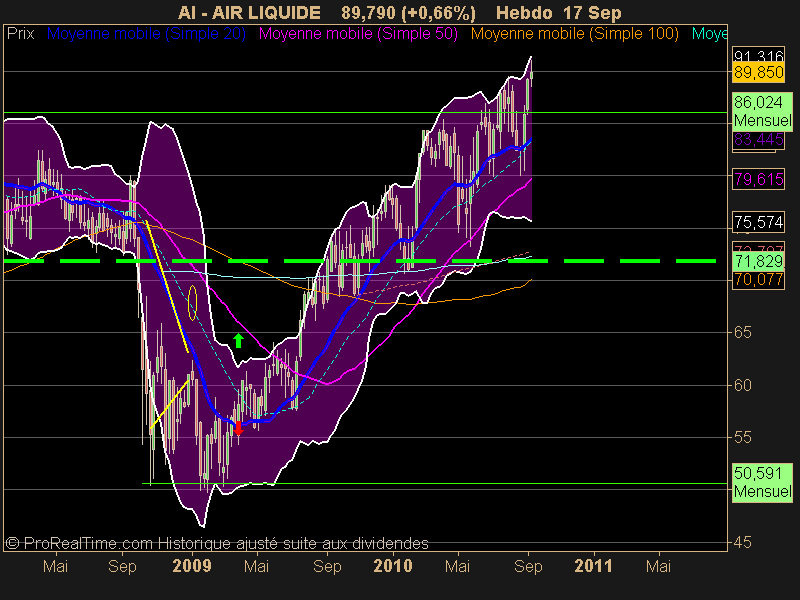Select the steep yellow downward trend line
Image resolution: width=800 pixels, height=600 pixels.
[x=167, y=287]
